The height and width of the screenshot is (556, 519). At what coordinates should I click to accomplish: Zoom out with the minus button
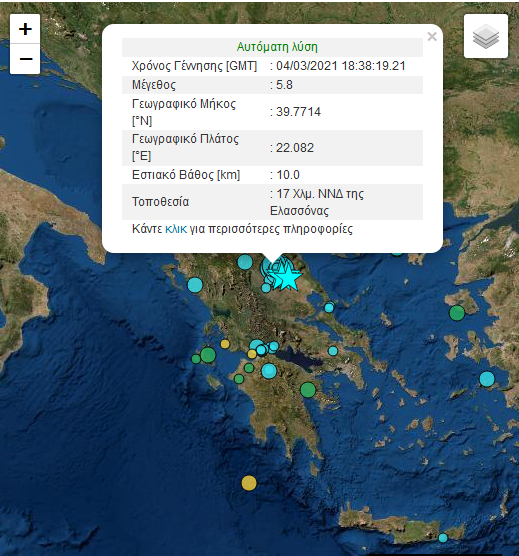coord(25,59)
